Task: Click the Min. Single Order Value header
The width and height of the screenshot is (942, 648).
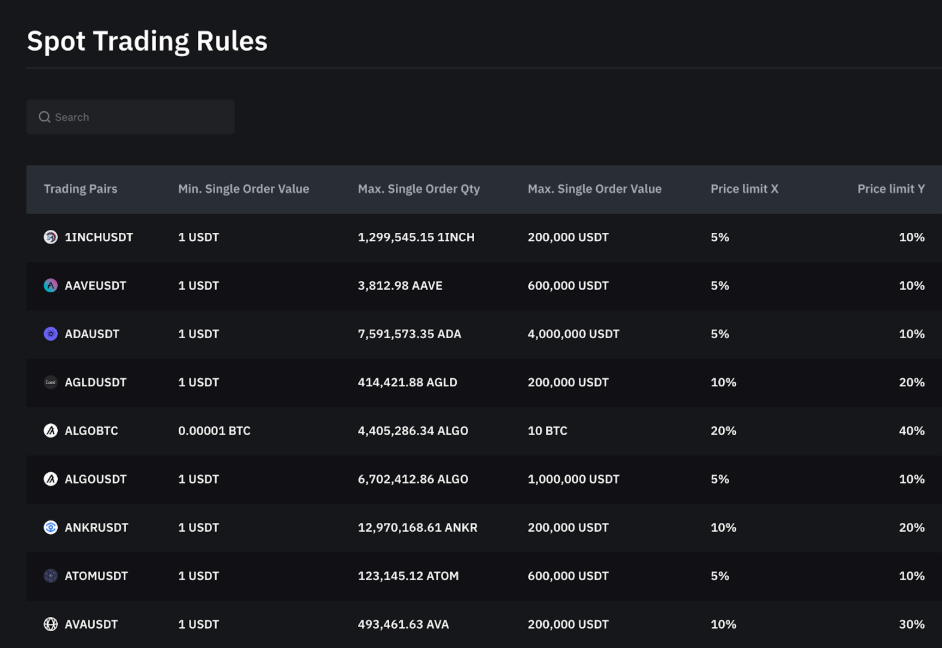Action: [x=243, y=189]
